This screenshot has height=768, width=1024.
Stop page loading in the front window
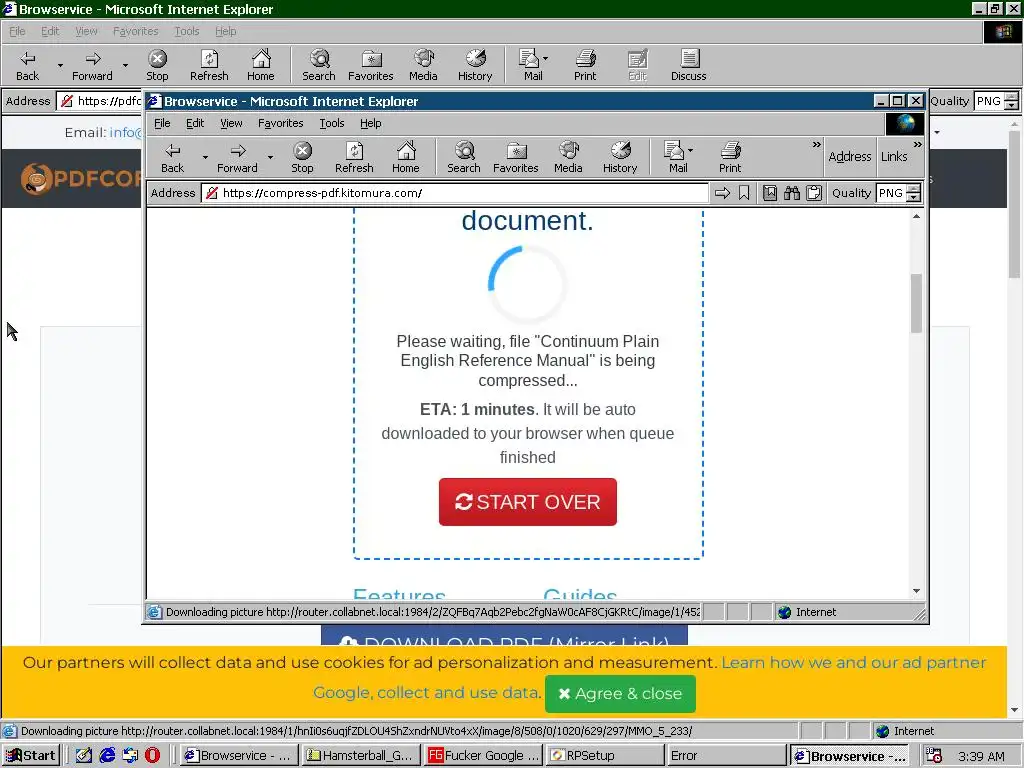(x=302, y=158)
